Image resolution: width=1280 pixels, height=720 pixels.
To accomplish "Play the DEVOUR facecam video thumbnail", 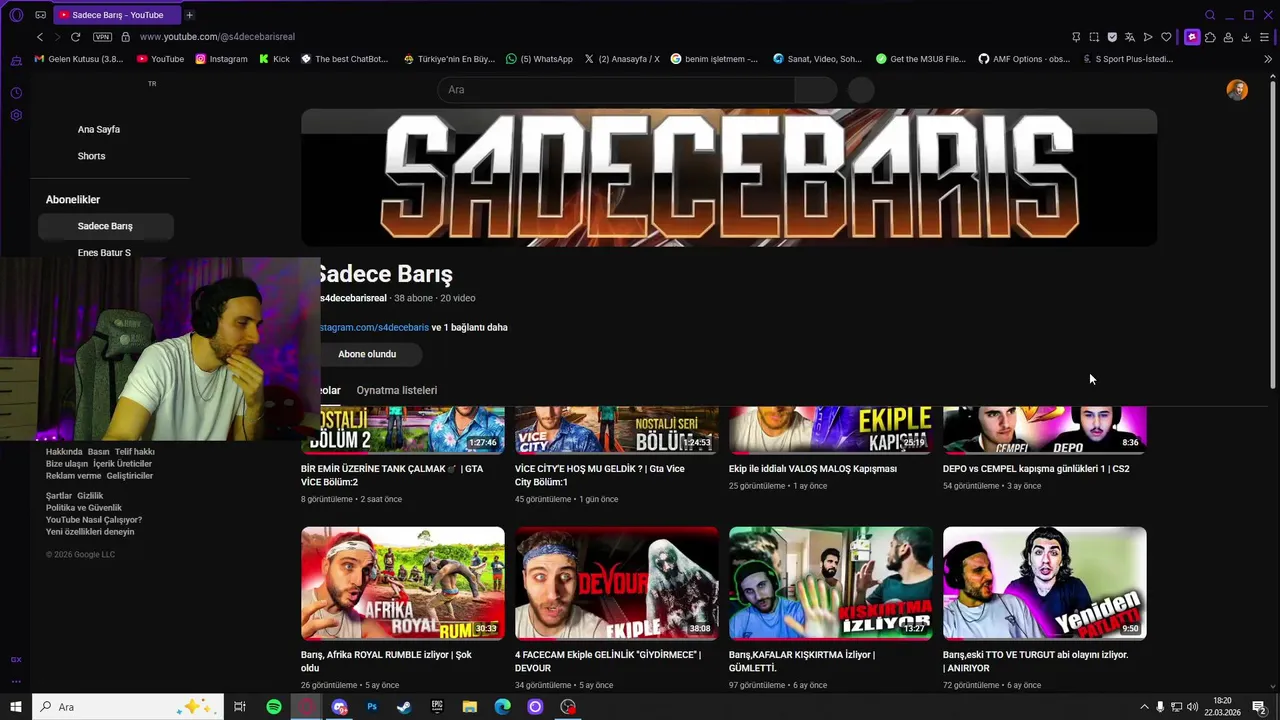I will [616, 583].
